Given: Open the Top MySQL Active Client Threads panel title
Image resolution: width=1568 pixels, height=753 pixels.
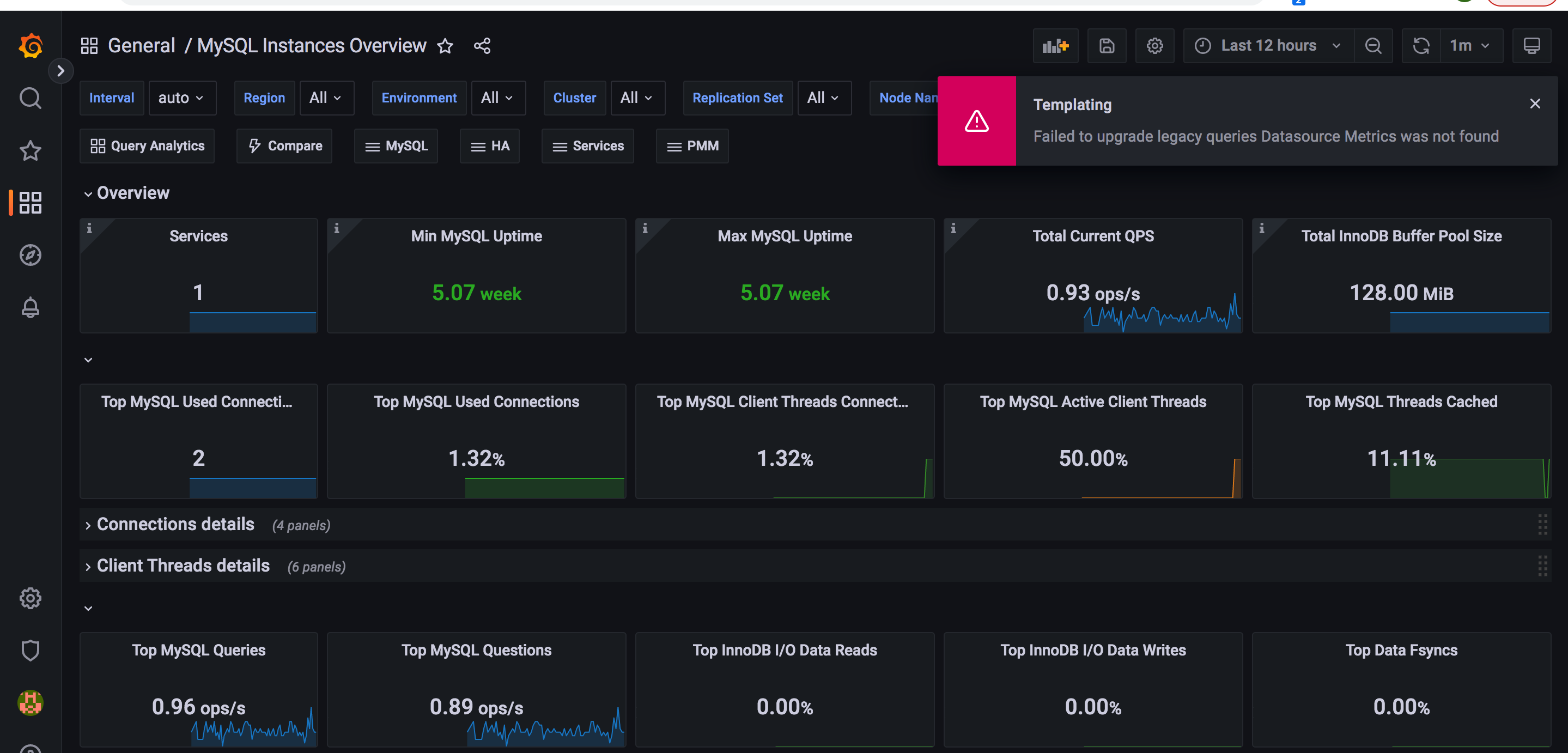Looking at the screenshot, I should pos(1093,402).
